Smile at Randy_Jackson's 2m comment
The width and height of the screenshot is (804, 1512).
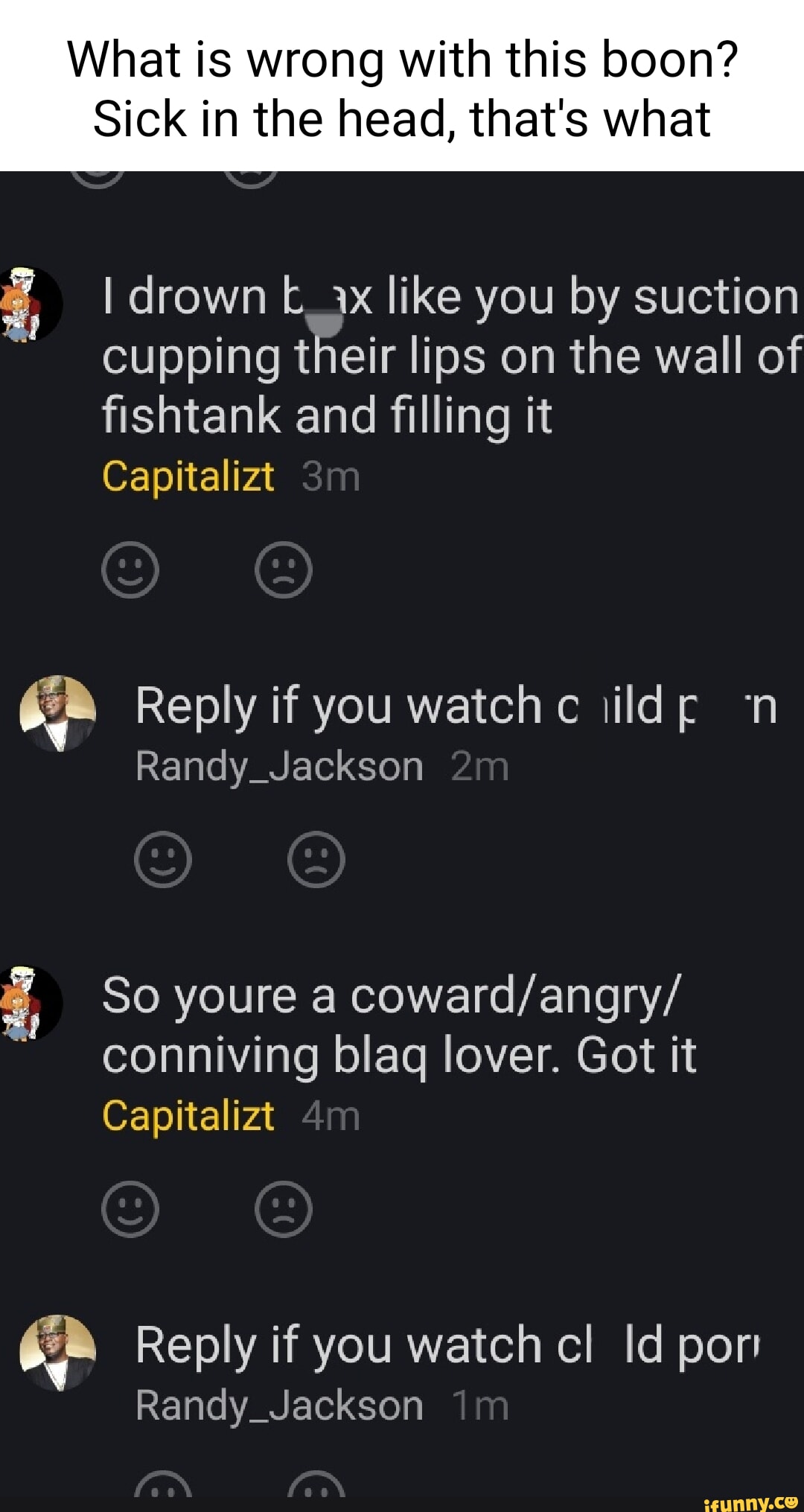(163, 859)
